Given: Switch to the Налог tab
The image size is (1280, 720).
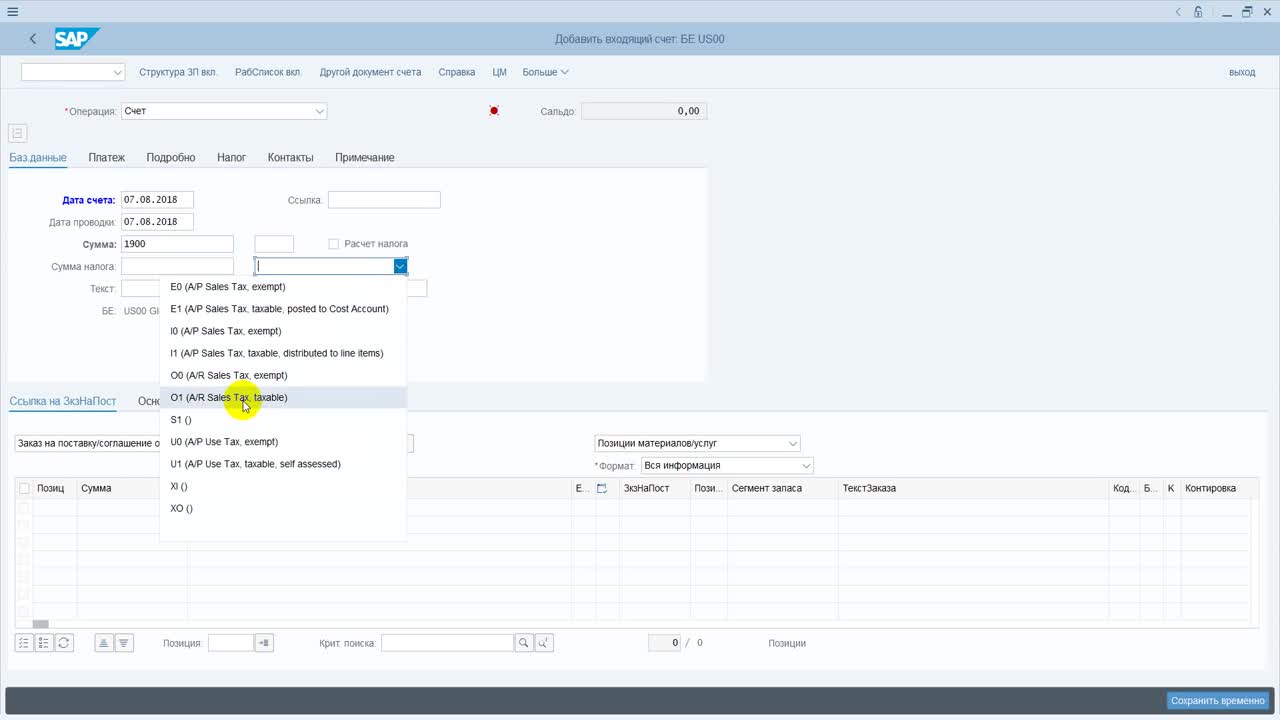Looking at the screenshot, I should click(231, 157).
